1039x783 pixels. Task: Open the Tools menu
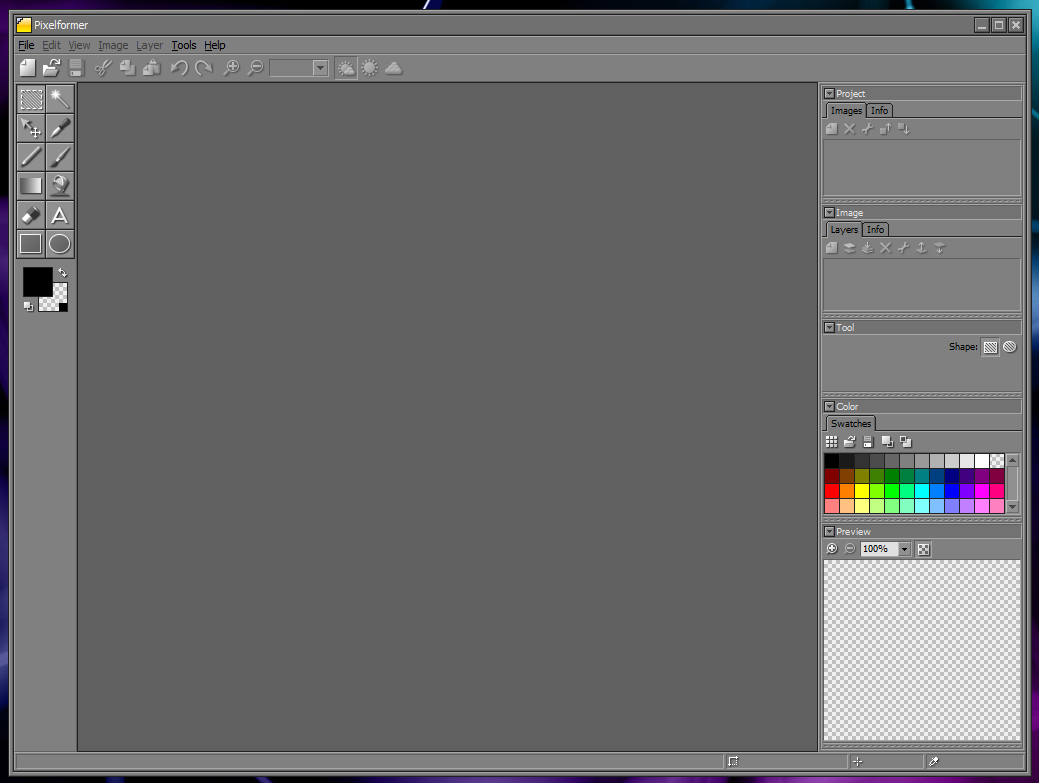pyautogui.click(x=184, y=45)
